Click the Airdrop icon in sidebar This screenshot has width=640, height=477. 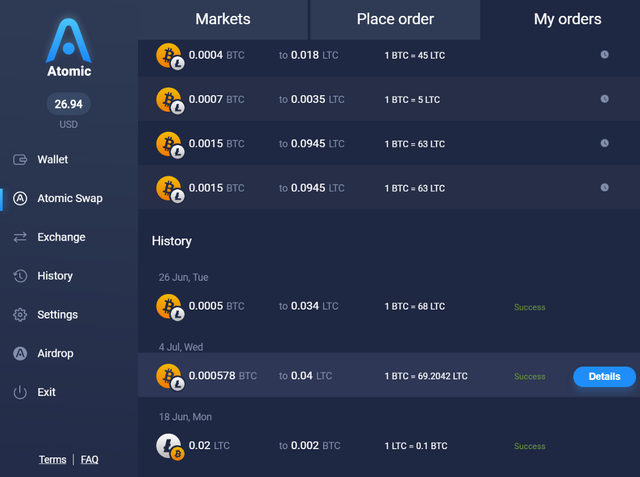coord(20,353)
